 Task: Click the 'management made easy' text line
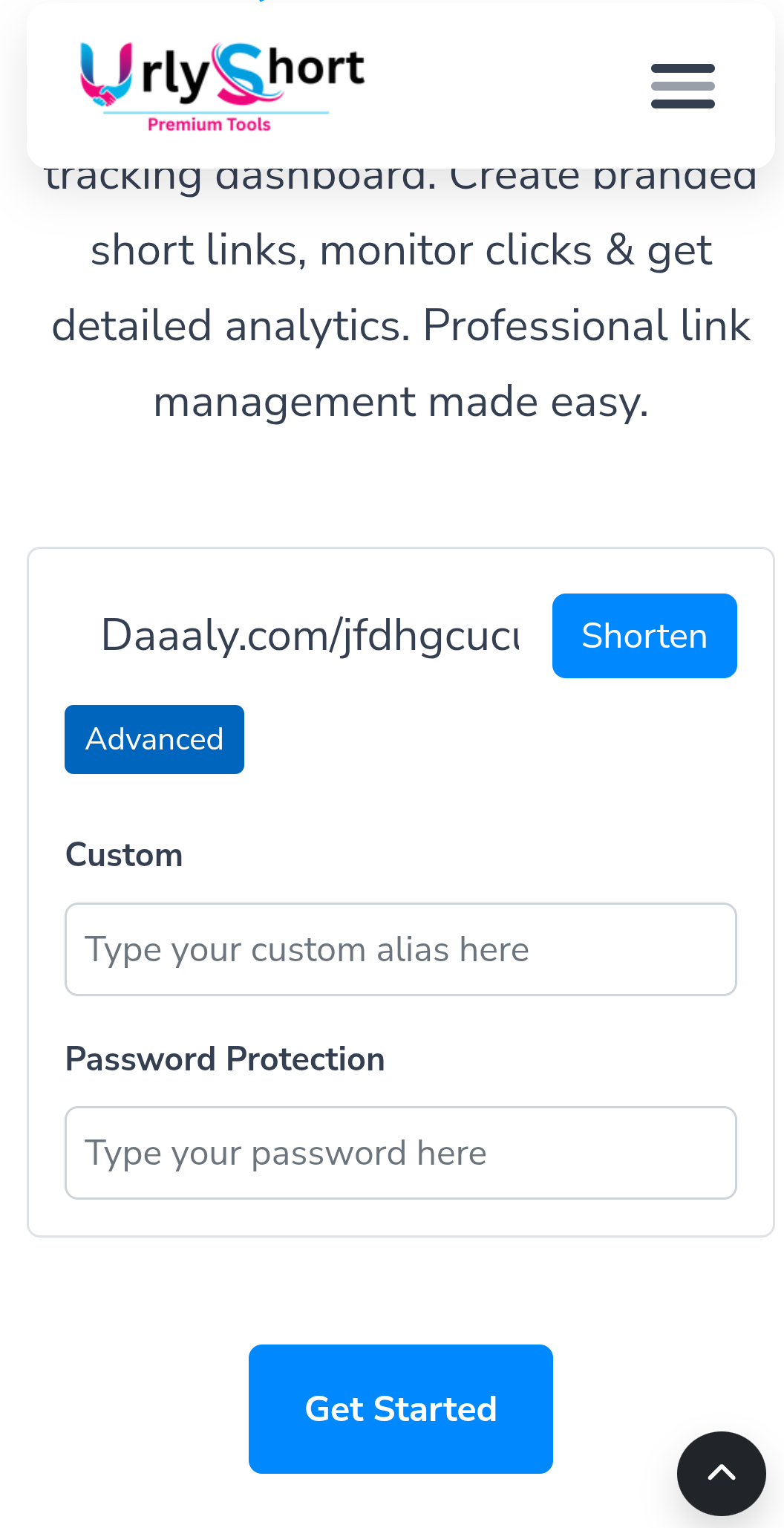[400, 402]
